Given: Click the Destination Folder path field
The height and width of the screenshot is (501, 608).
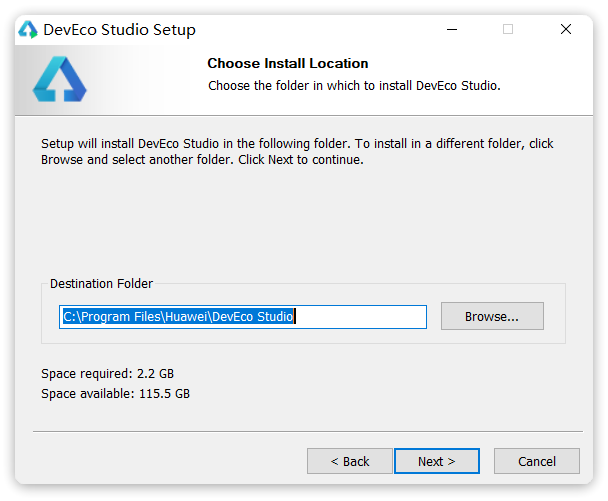Looking at the screenshot, I should click(x=243, y=317).
